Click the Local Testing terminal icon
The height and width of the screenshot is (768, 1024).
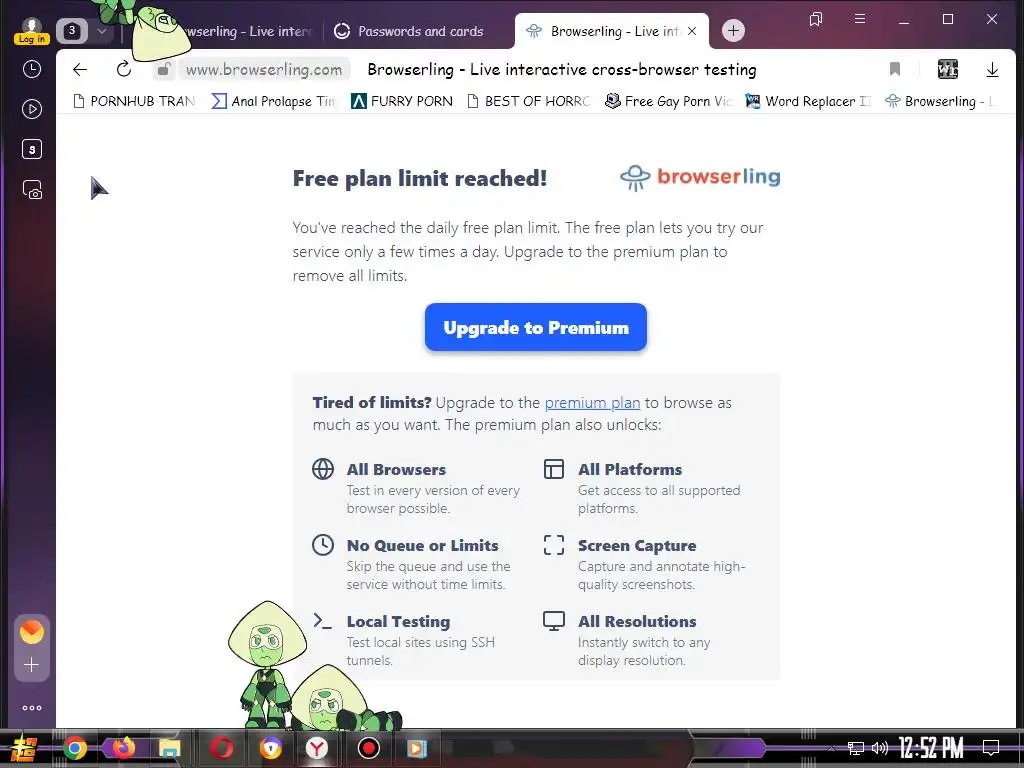[x=323, y=620]
